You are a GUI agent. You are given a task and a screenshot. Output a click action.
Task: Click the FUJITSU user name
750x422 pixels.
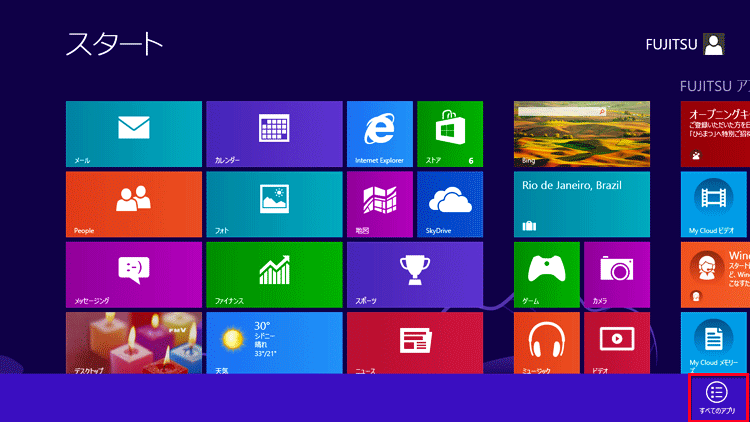pyautogui.click(x=672, y=45)
